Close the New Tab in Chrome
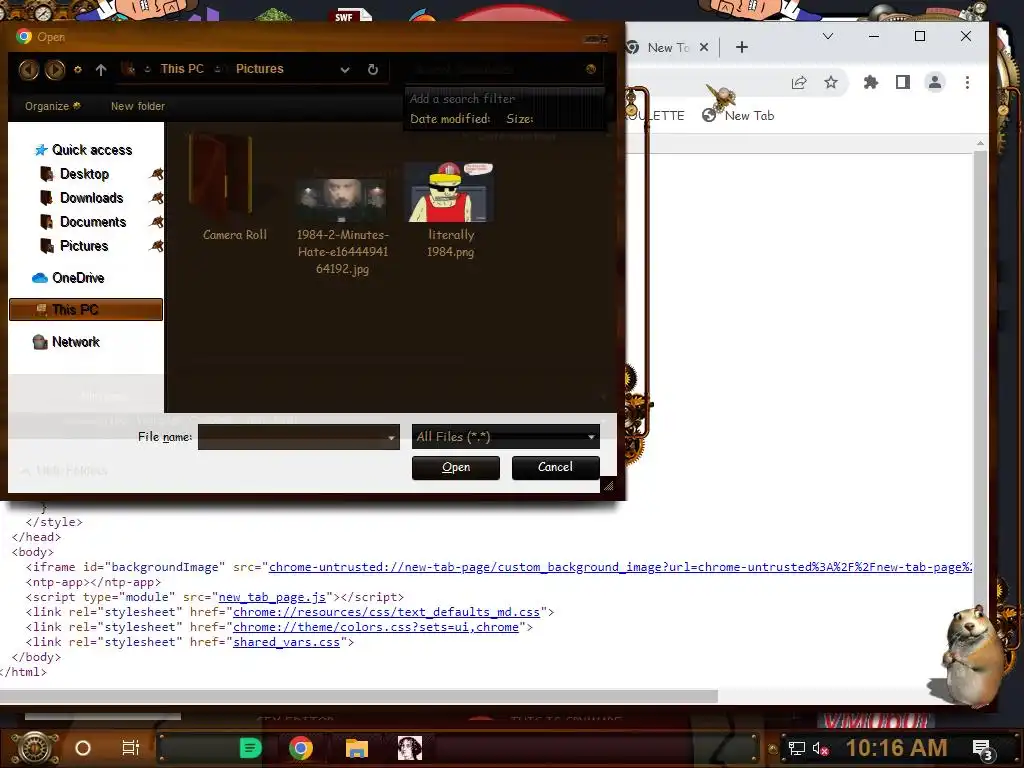1024x768 pixels. [704, 47]
